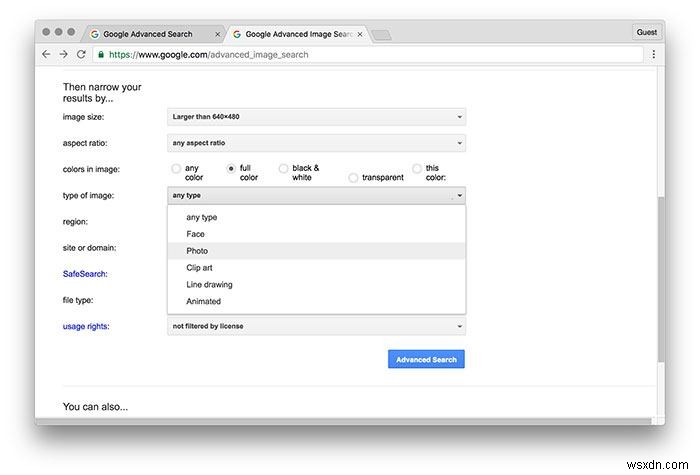Click the secure padlock icon in address bar

(101, 54)
